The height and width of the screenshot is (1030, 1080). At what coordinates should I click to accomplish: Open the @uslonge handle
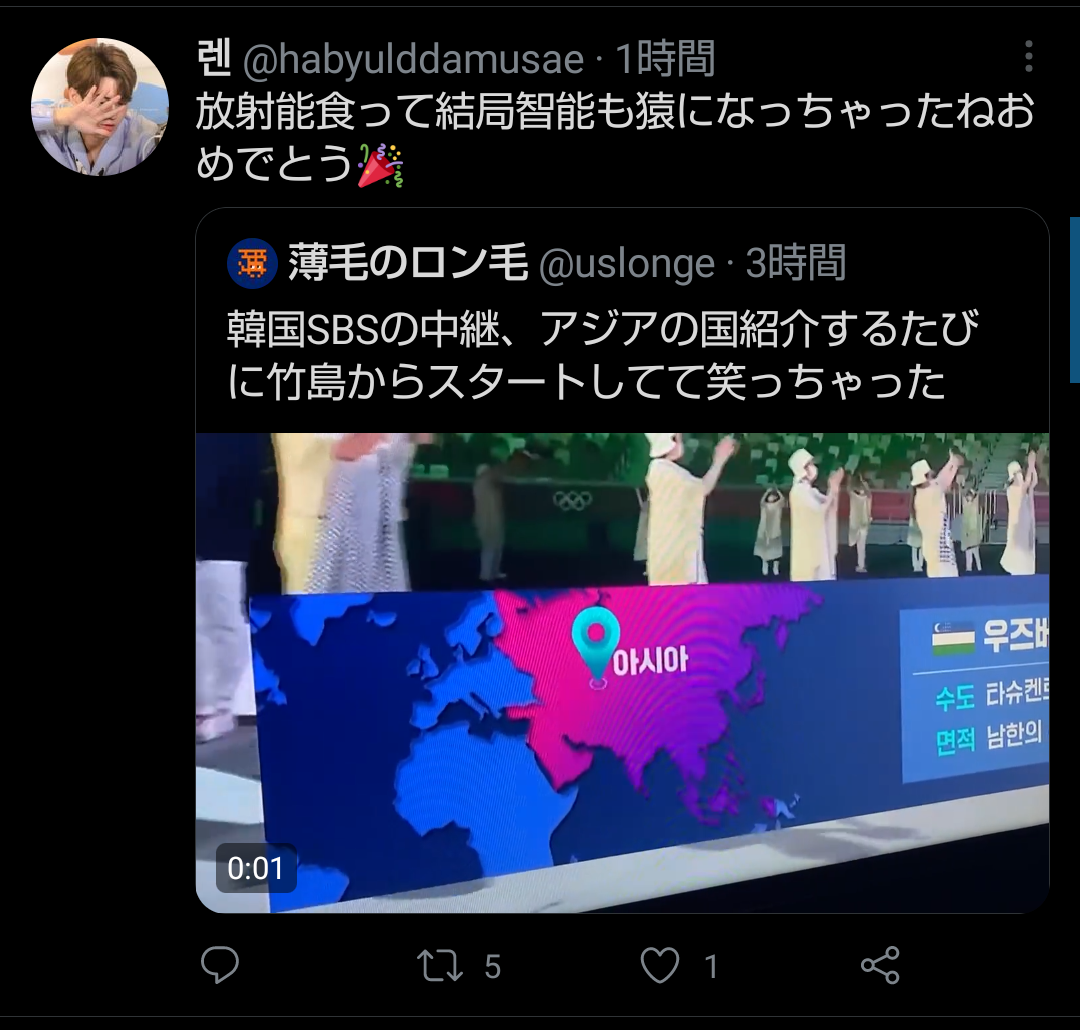point(627,264)
